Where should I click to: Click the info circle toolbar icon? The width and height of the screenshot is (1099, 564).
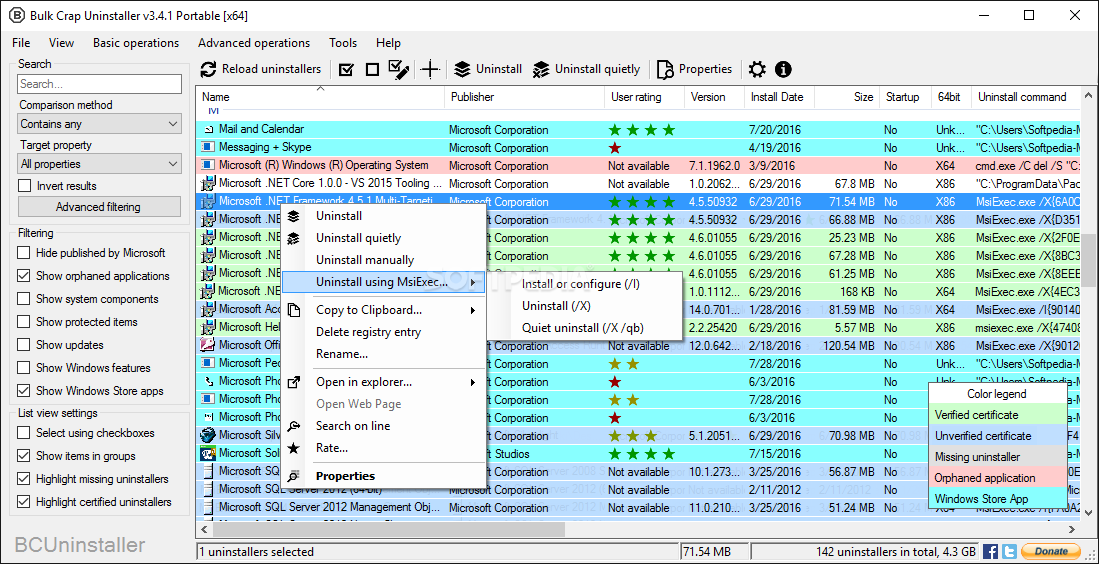(783, 69)
